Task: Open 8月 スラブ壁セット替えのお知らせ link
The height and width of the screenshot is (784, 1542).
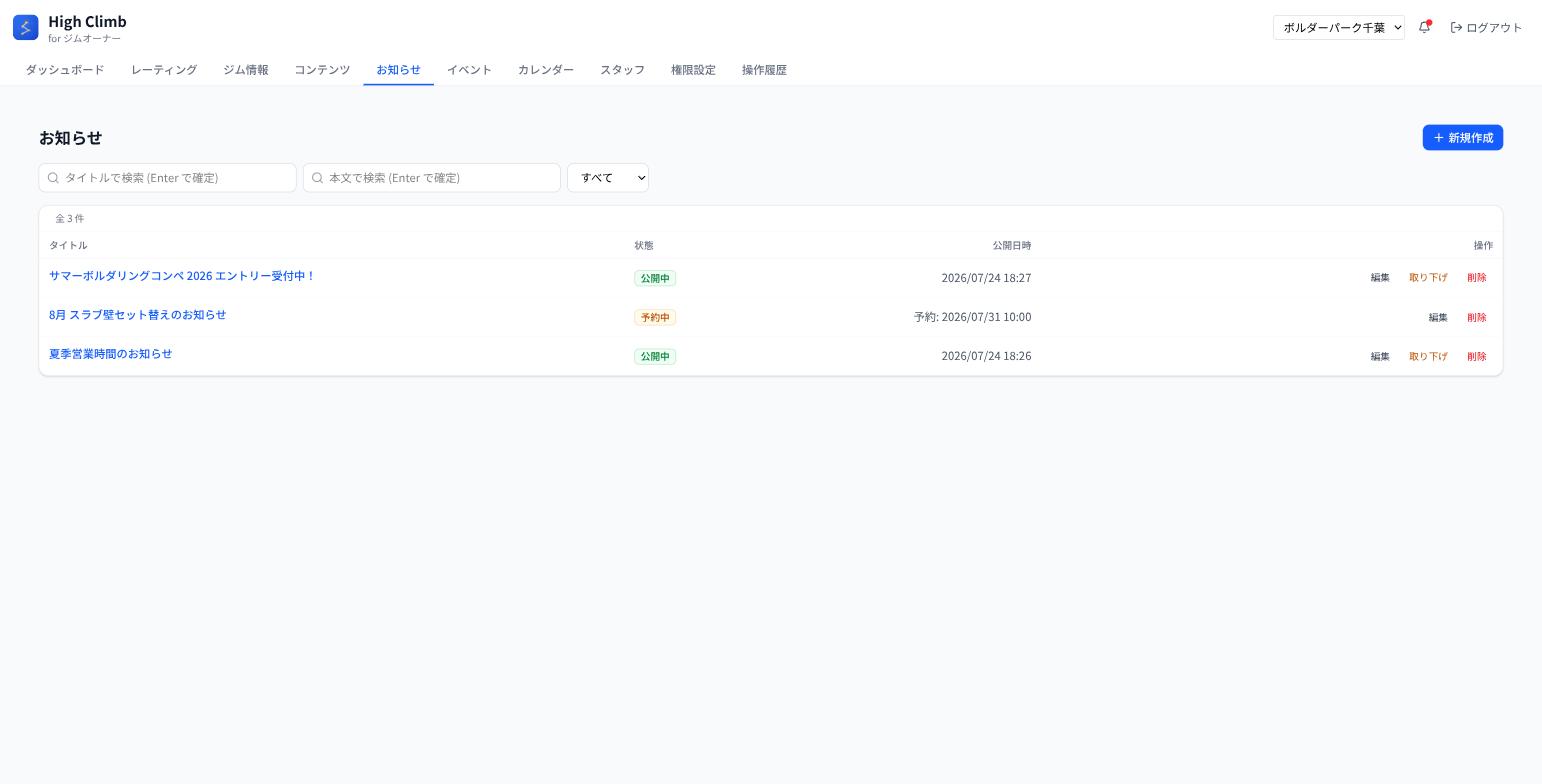Action: [138, 315]
